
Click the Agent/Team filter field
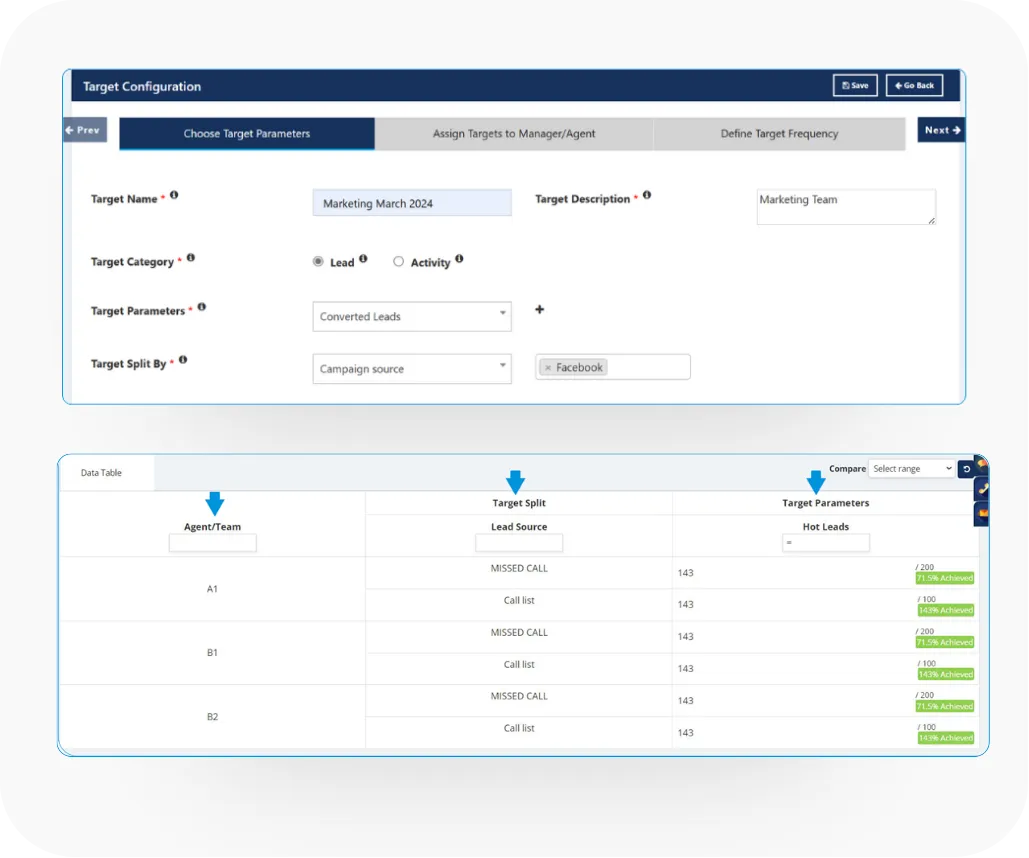pos(213,542)
